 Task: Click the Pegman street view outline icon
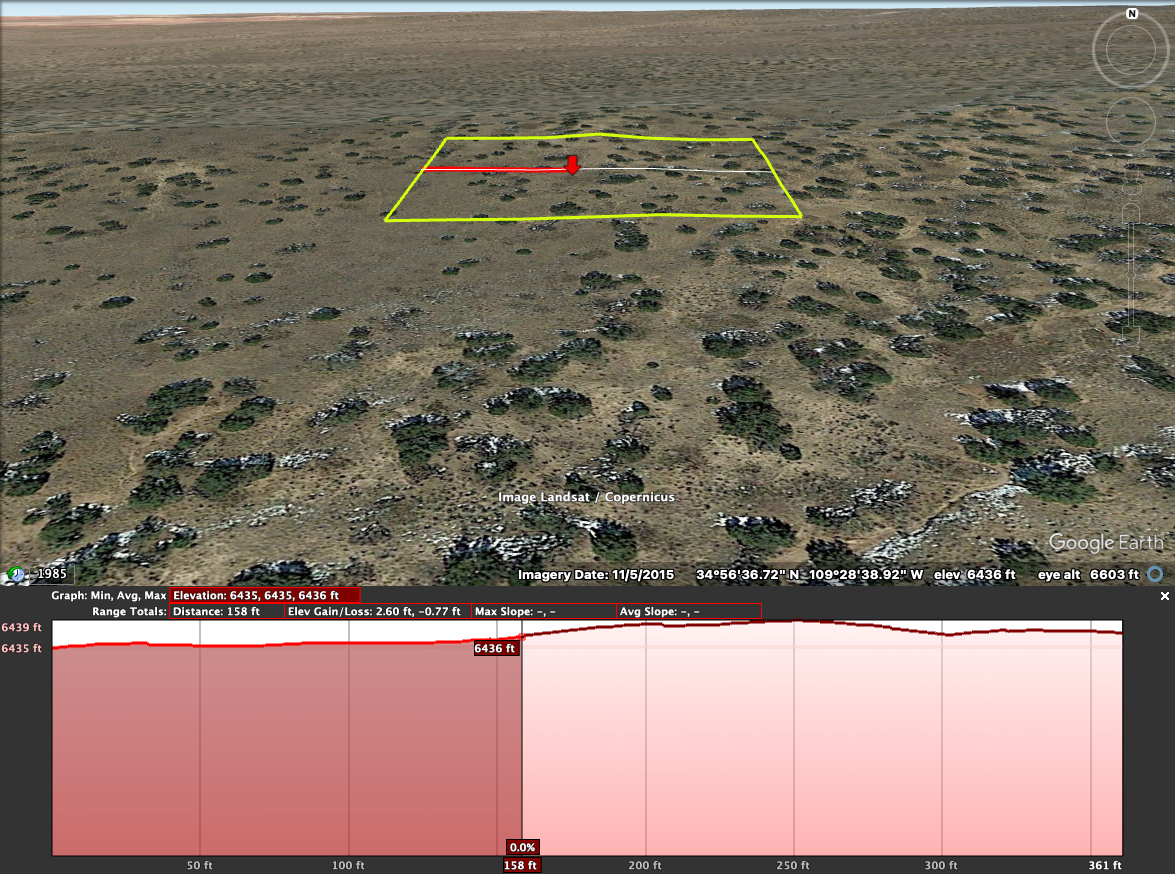pos(1131,175)
